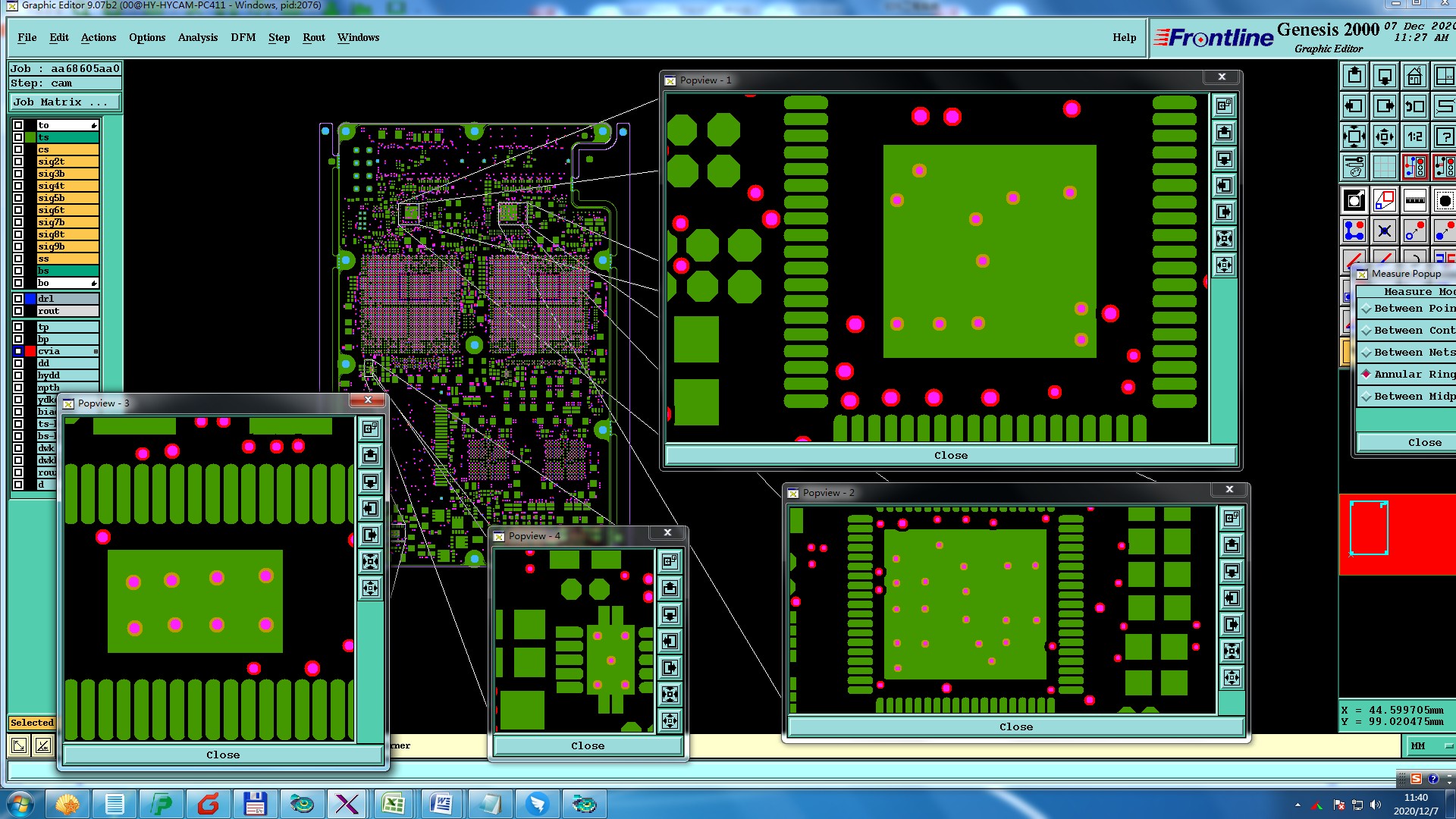Toggle the sig2t layer checkbox
The image size is (1456, 819).
tap(18, 162)
